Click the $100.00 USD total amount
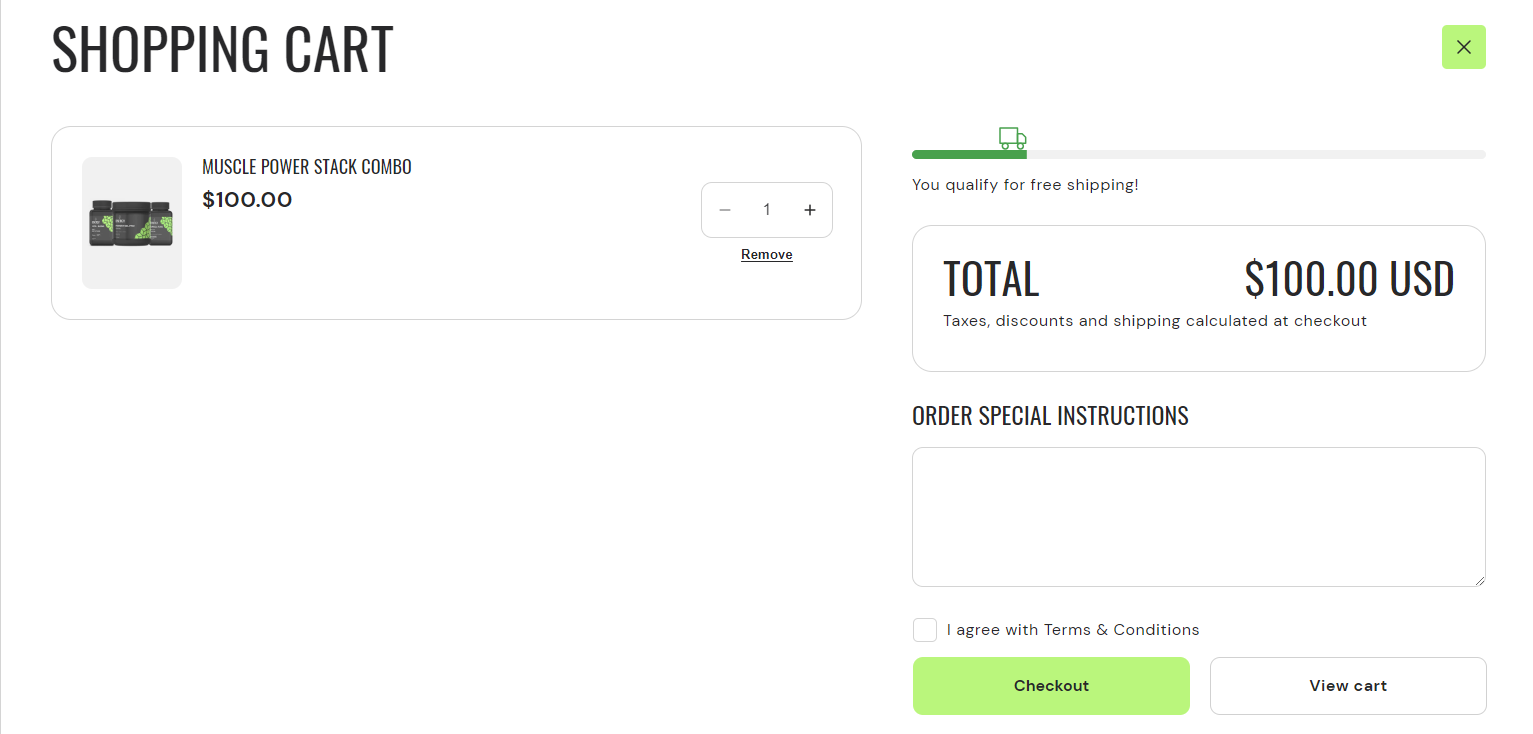This screenshot has height=734, width=1533. [x=1349, y=280]
